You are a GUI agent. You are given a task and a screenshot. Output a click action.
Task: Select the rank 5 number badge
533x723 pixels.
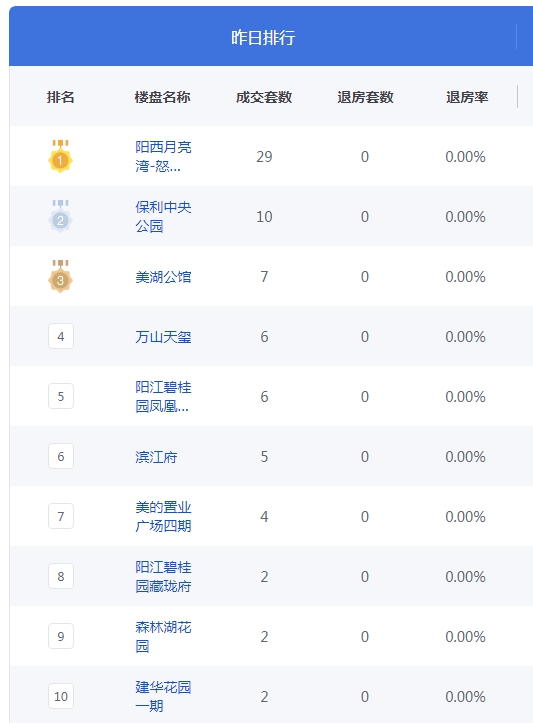point(61,396)
